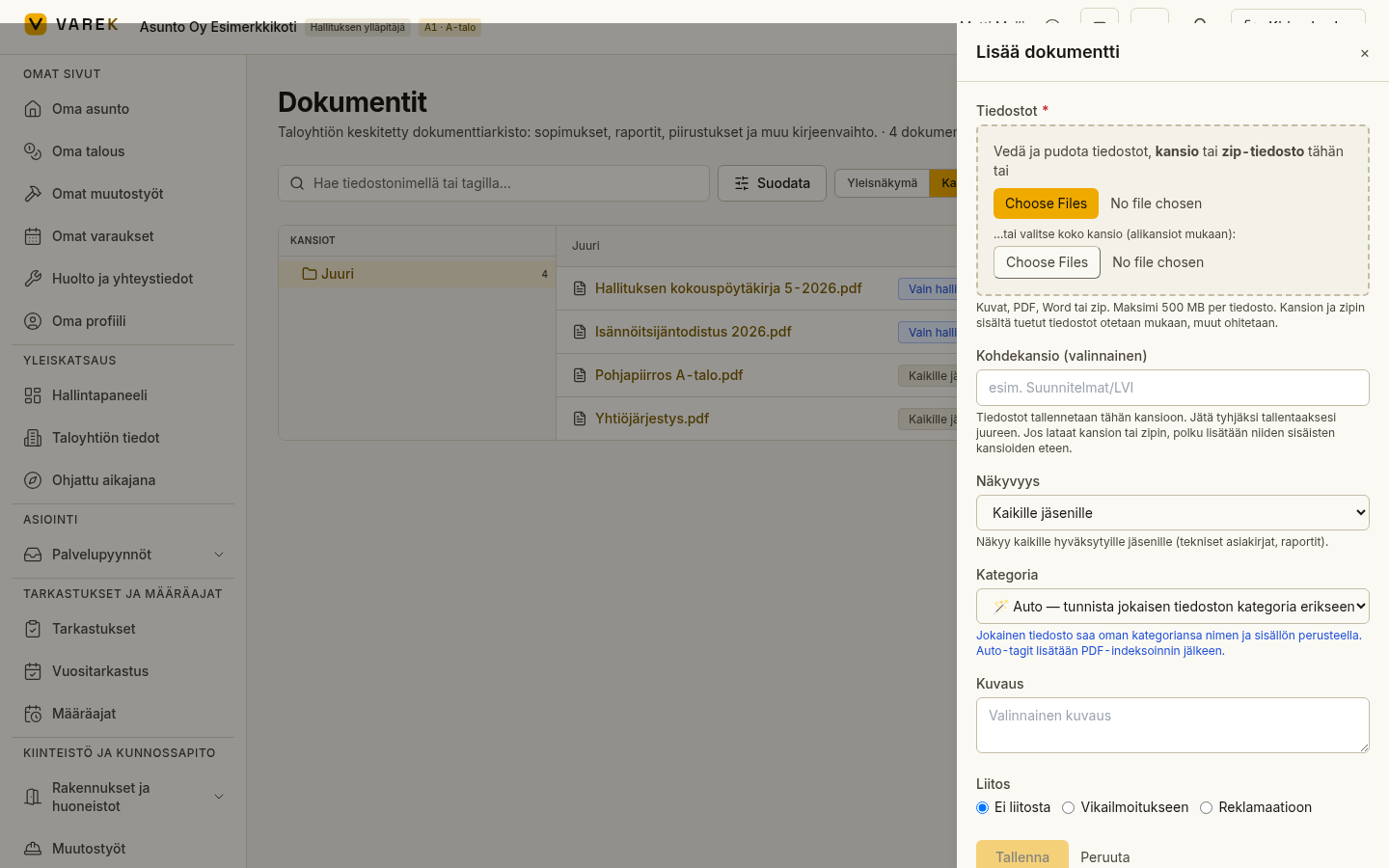The height and width of the screenshot is (868, 1389).
Task: Open Omat varaukset page
Action: point(123,236)
